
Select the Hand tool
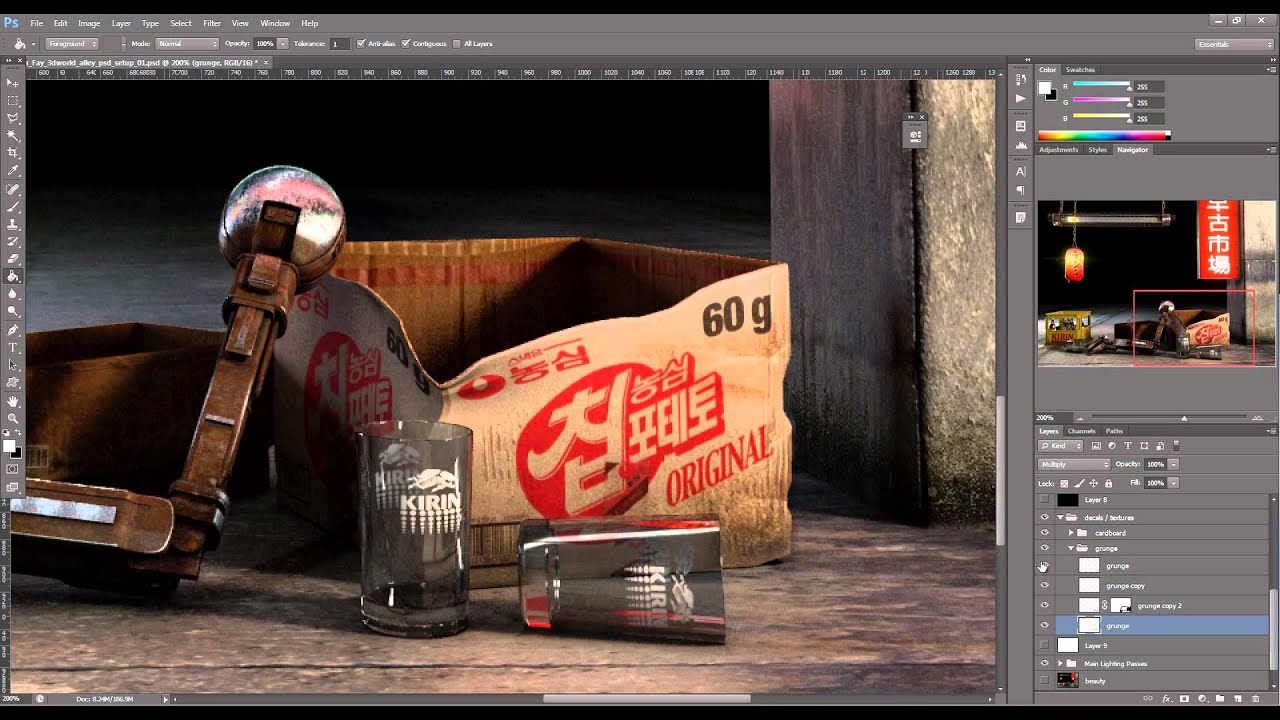(x=13, y=401)
